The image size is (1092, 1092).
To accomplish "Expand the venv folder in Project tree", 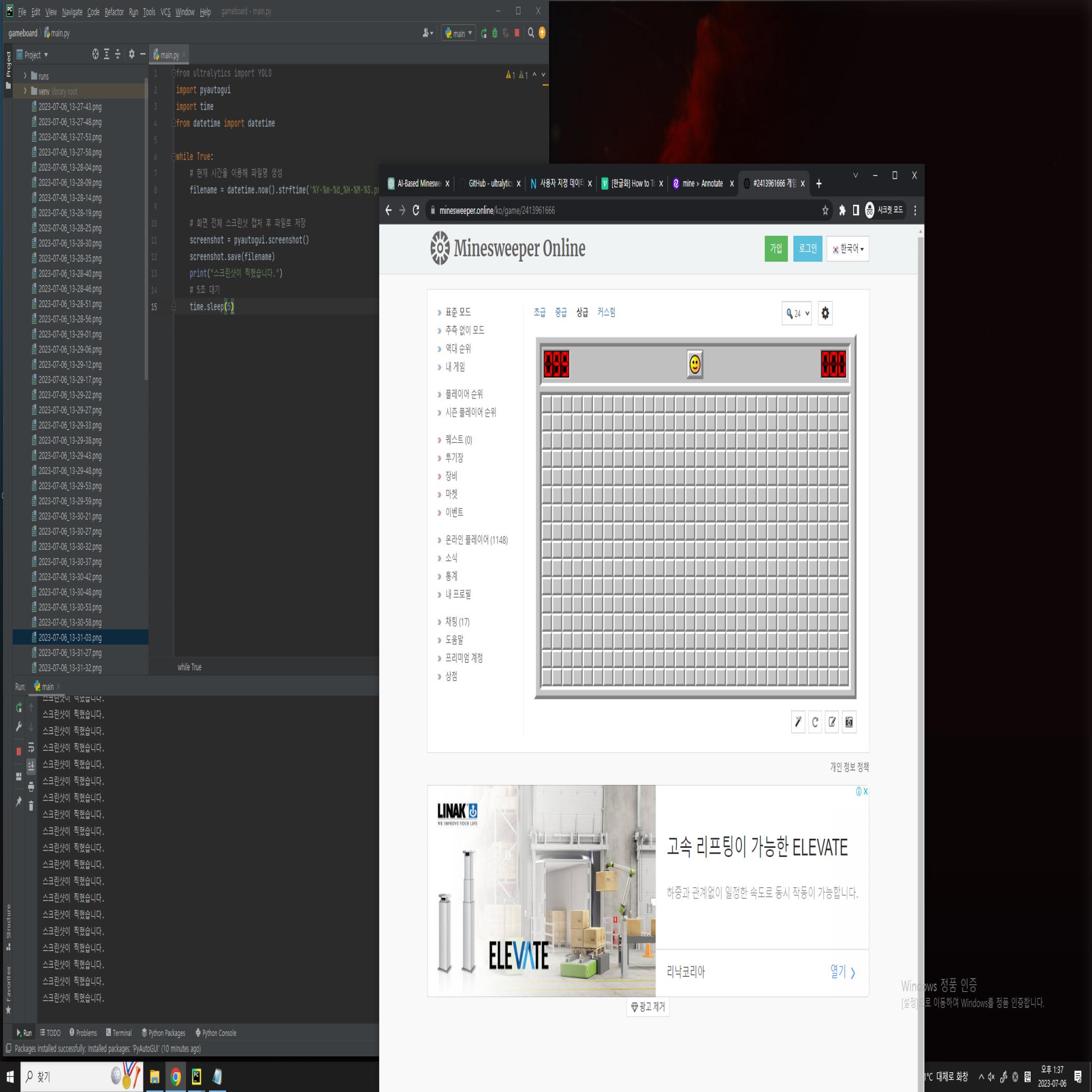I will [25, 91].
